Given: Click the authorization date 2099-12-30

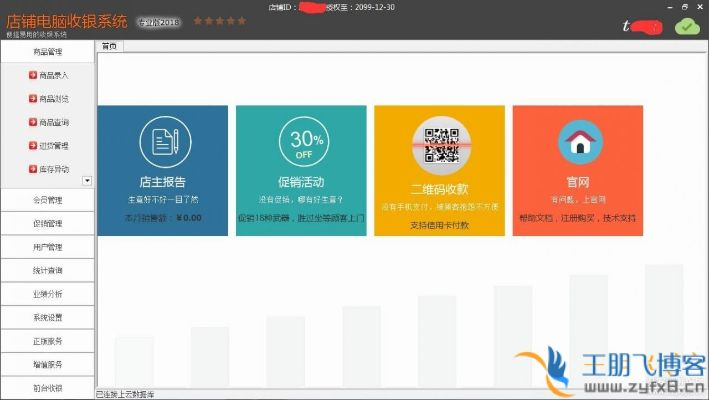Looking at the screenshot, I should click(375, 7).
